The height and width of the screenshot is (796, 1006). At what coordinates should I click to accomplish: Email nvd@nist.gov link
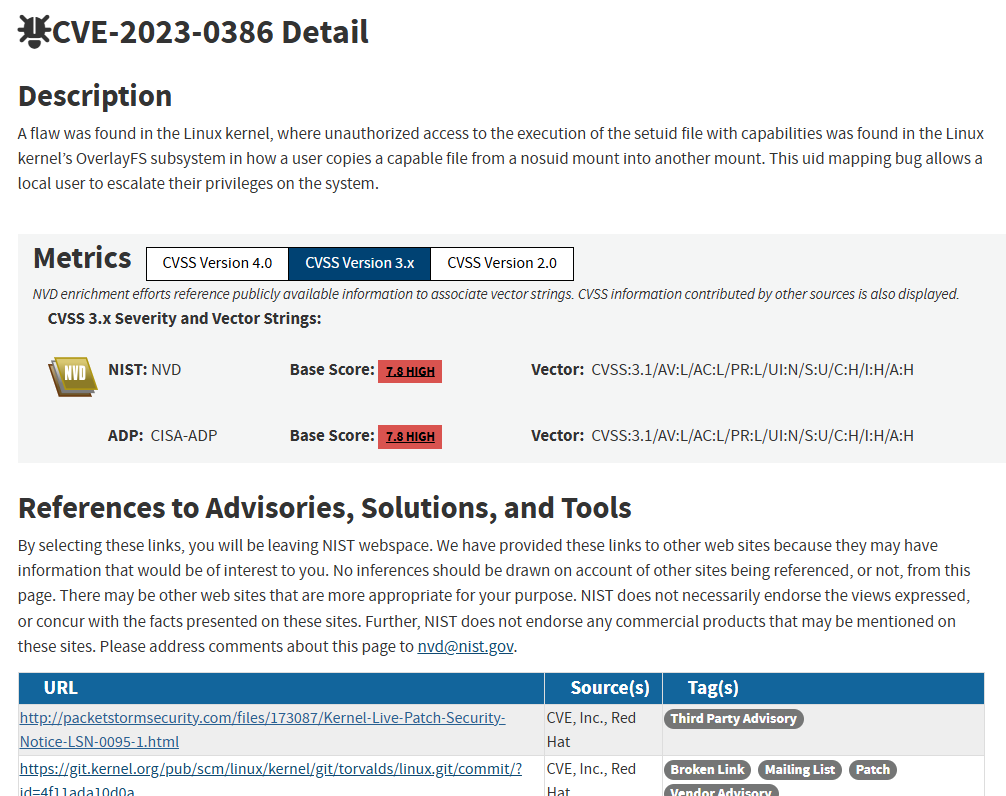465,647
